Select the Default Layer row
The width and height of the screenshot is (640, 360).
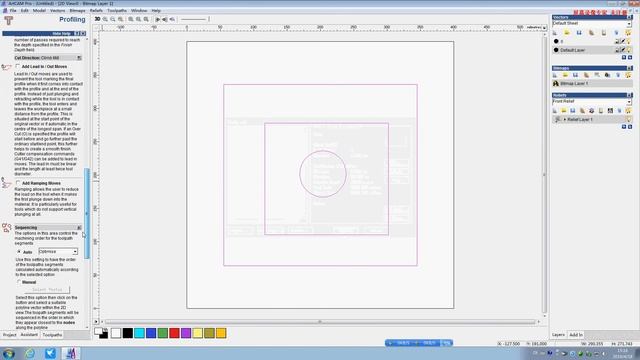point(592,50)
